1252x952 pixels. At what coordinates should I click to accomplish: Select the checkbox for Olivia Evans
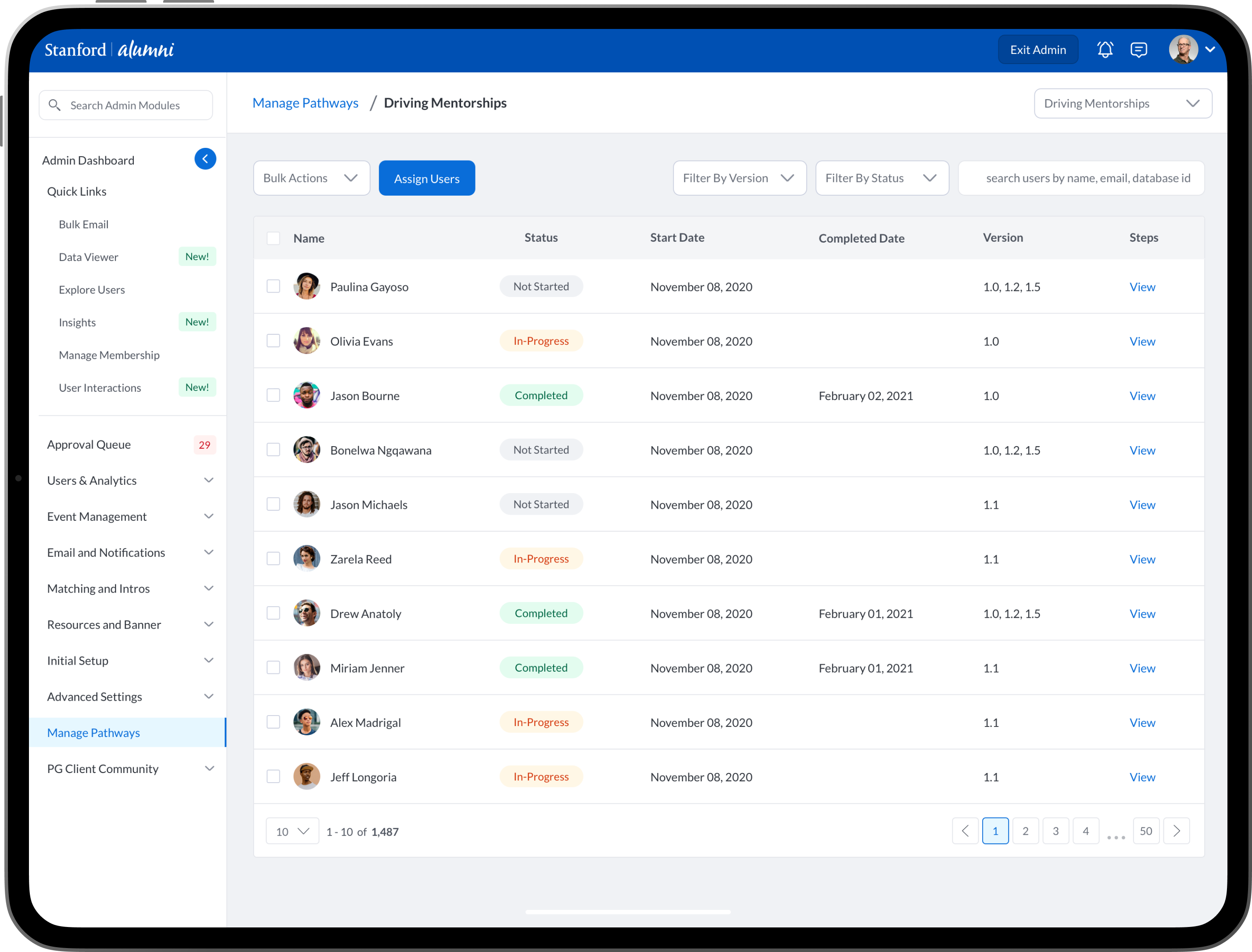click(x=274, y=341)
